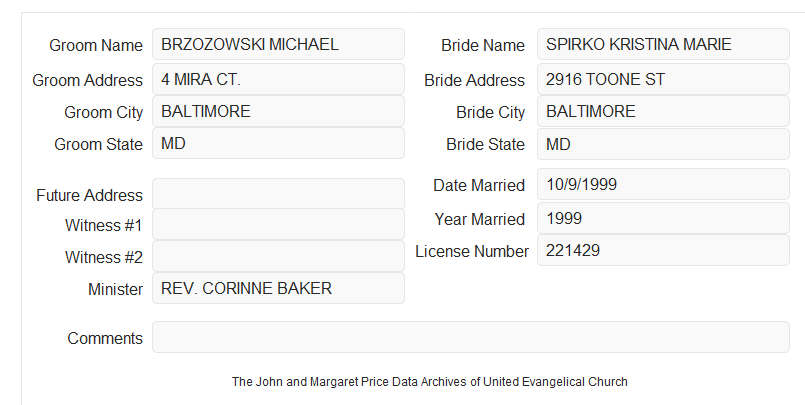
Task: Click the Year Married field
Action: [x=663, y=218]
